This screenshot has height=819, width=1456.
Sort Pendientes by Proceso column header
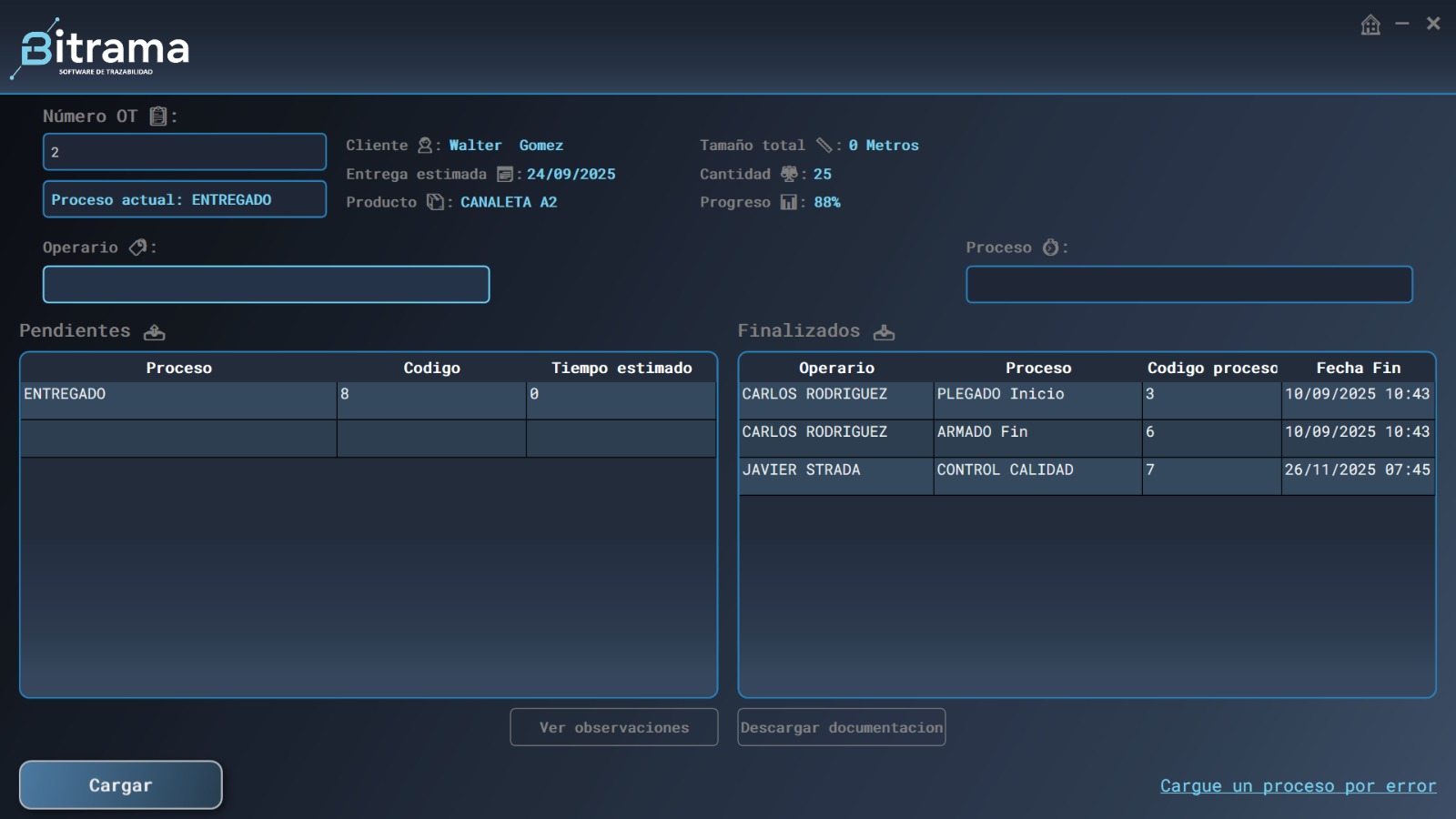[179, 368]
